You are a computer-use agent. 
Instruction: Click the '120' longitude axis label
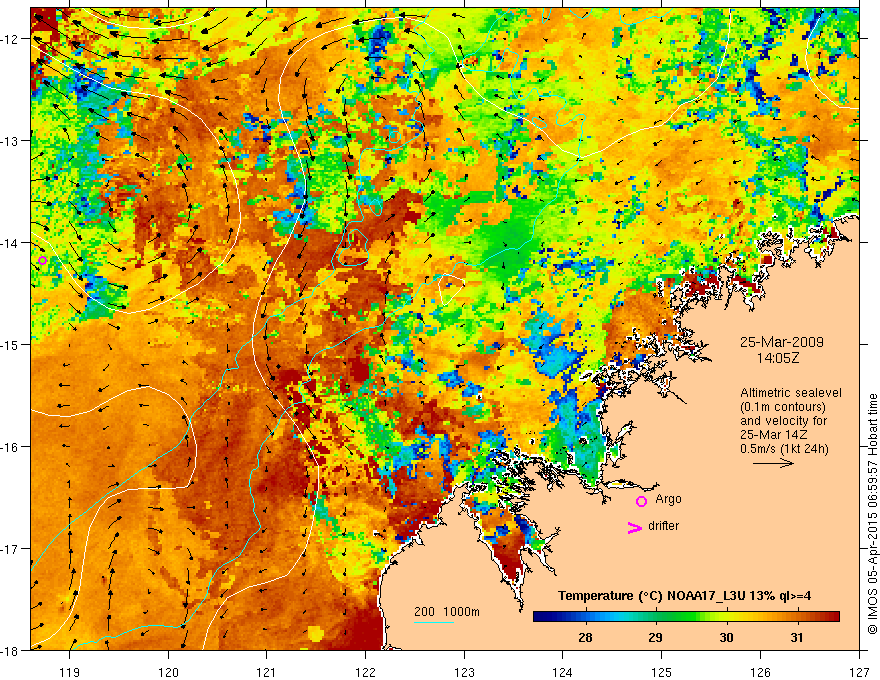[x=168, y=672]
